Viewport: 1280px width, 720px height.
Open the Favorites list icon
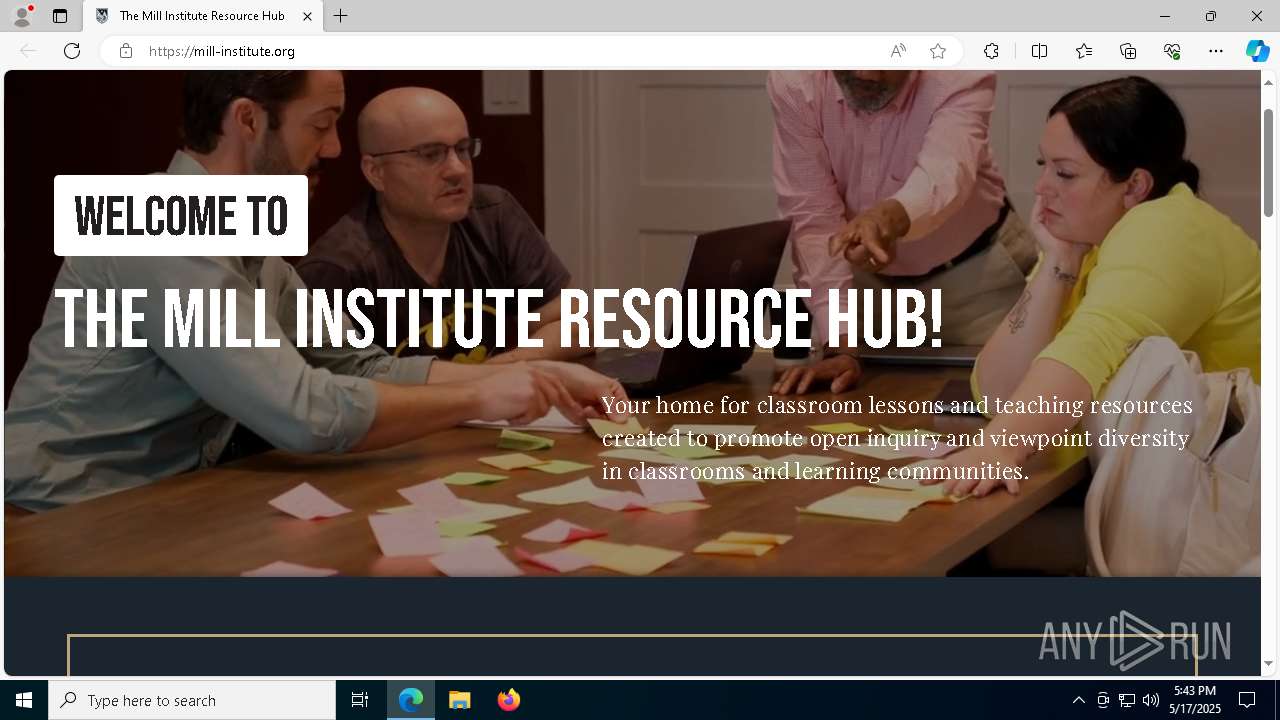pyautogui.click(x=1084, y=51)
